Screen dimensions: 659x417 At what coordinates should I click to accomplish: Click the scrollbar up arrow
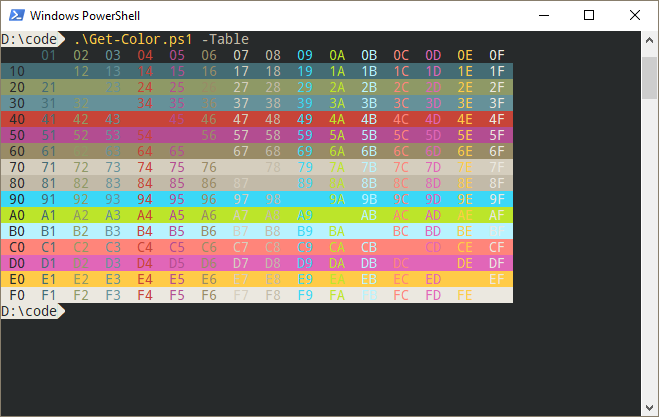point(649,41)
